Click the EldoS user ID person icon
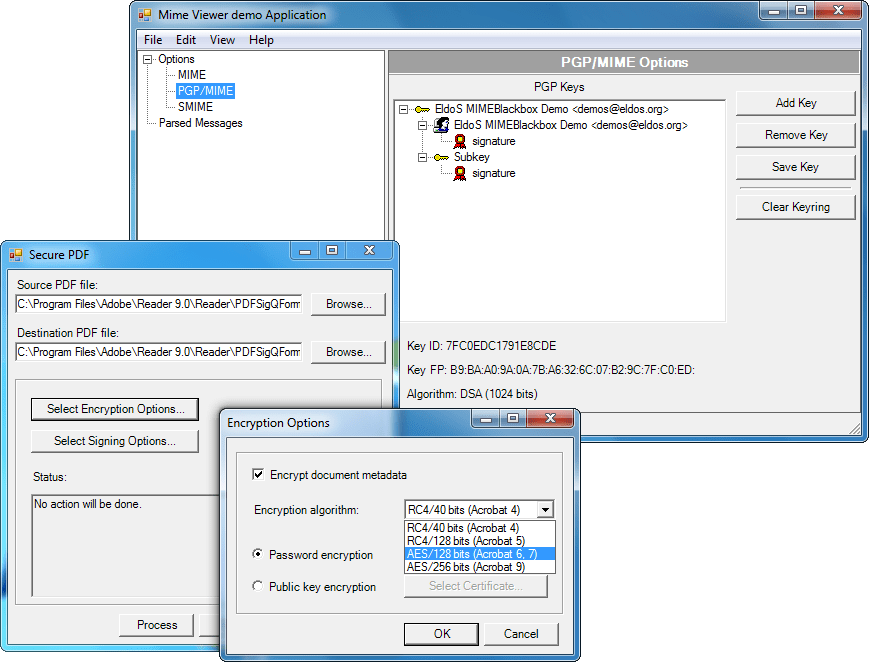This screenshot has width=869, height=662. pyautogui.click(x=442, y=125)
